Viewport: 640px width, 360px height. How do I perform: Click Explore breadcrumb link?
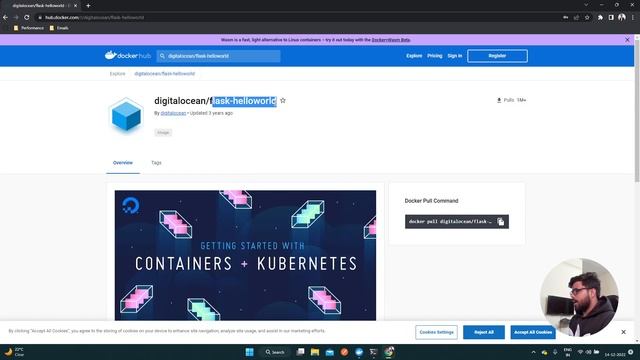(x=118, y=74)
